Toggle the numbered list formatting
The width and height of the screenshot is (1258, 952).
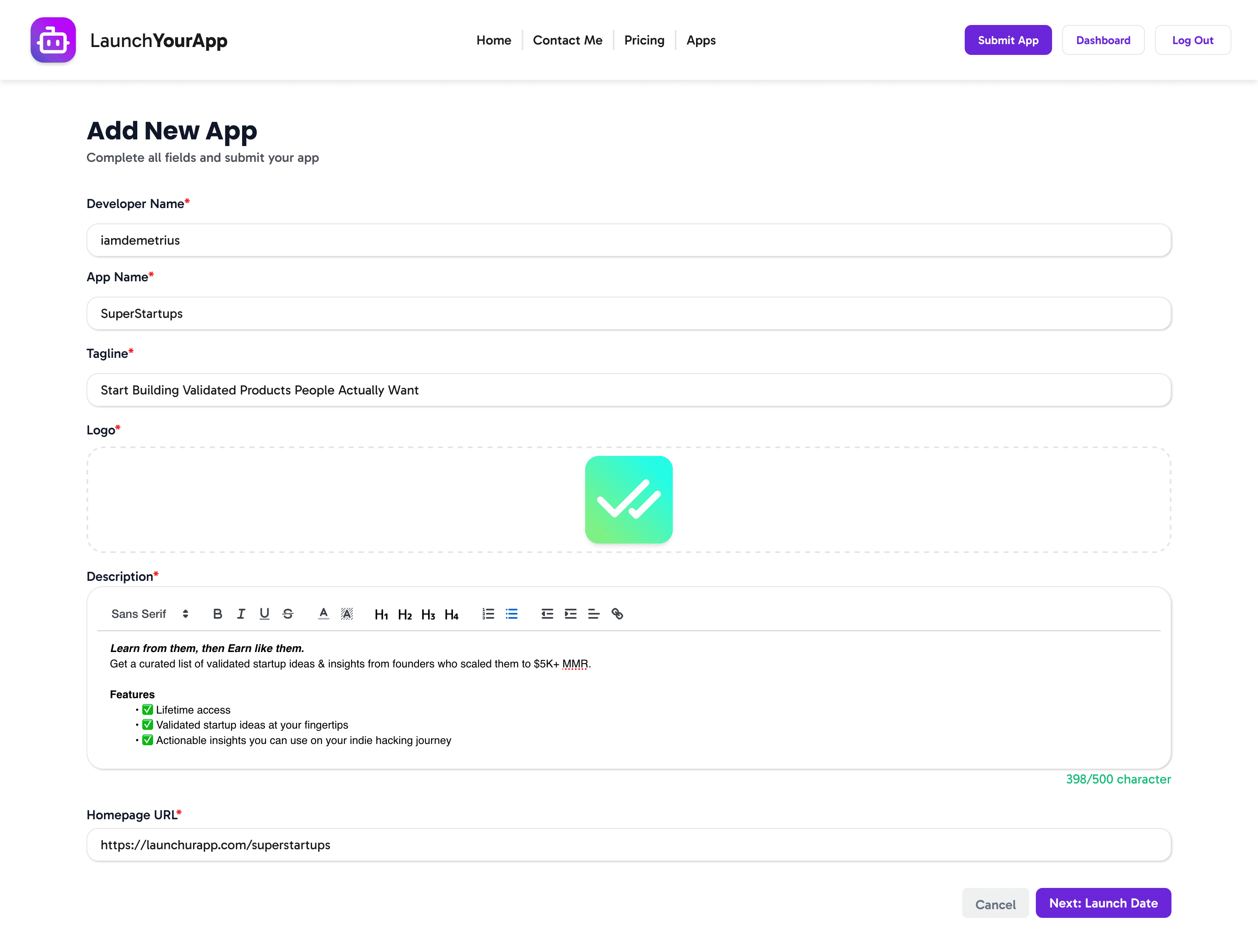tap(488, 614)
